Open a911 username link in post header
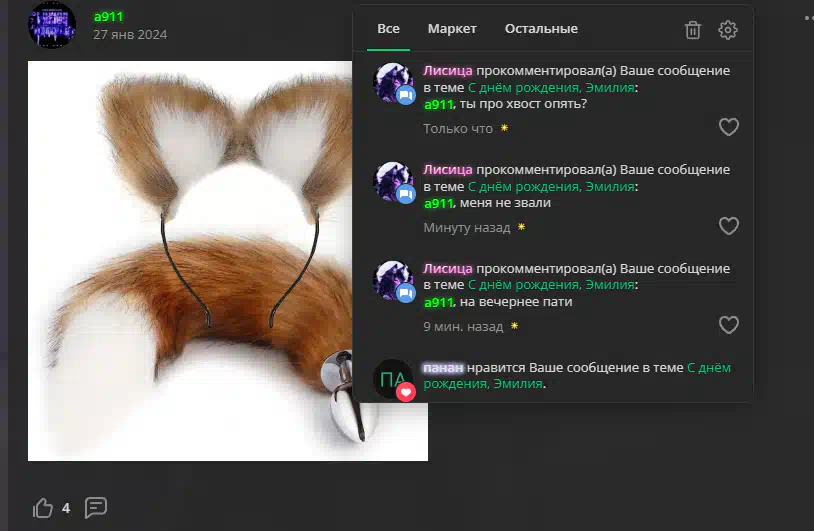Screen dimensions: 814x531 coord(108,17)
